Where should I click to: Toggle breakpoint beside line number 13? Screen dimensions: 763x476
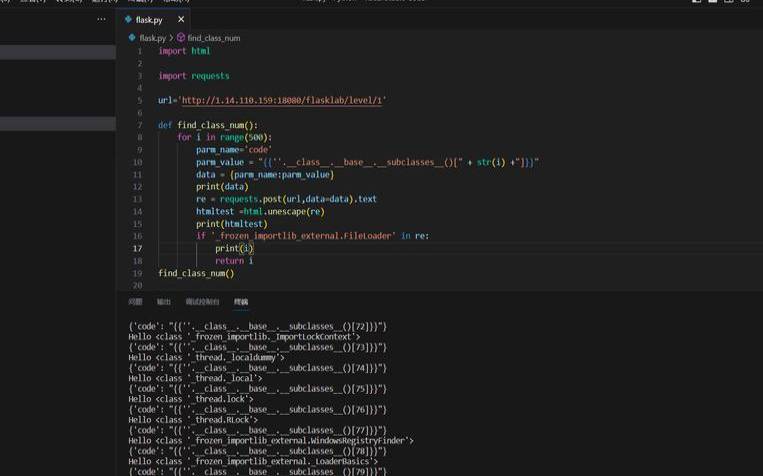coord(126,199)
